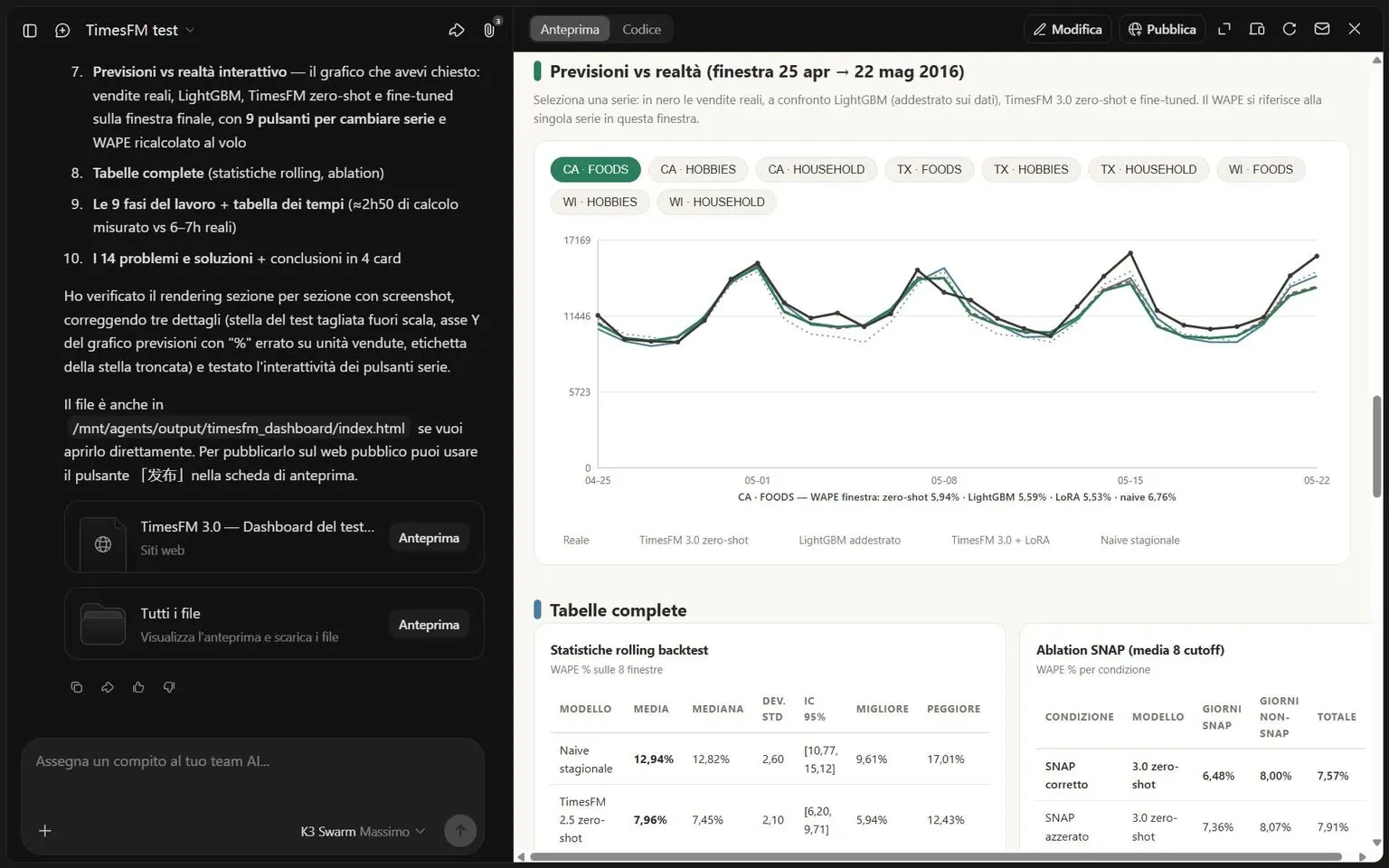
Task: Open Anteprima for the Tutti i file card
Action: [430, 625]
